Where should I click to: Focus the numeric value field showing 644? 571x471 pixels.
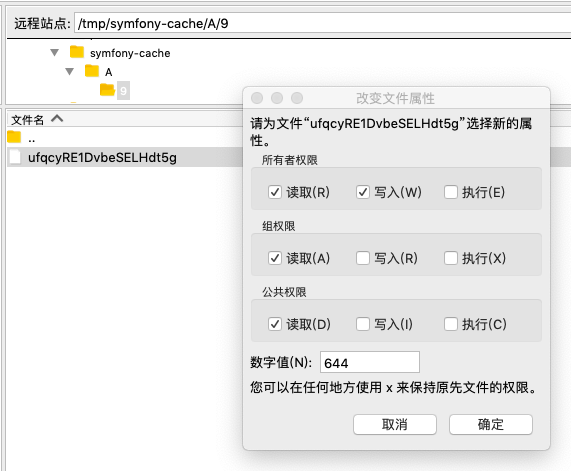[x=370, y=362]
